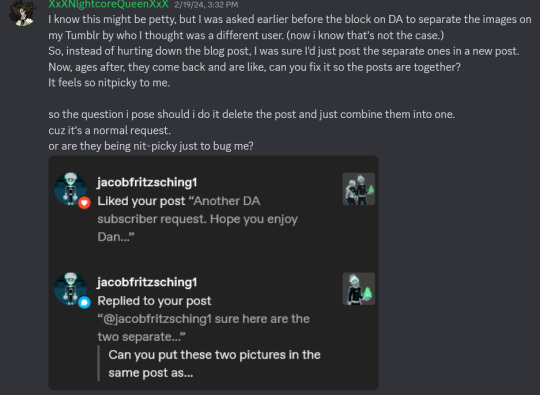Click the "Liked your post" notification text
Viewport: 540px width, 395px height.
click(x=141, y=201)
